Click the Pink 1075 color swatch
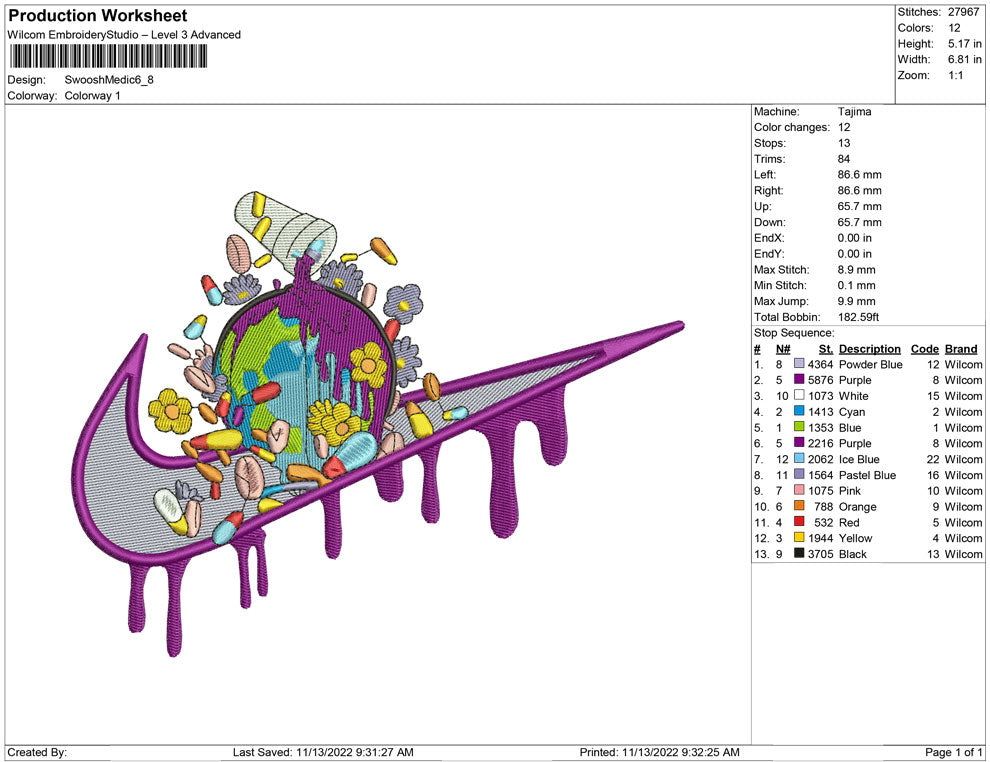 [x=799, y=490]
